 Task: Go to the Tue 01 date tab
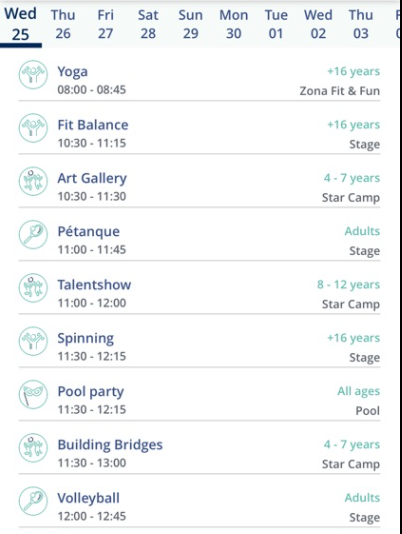pos(276,24)
